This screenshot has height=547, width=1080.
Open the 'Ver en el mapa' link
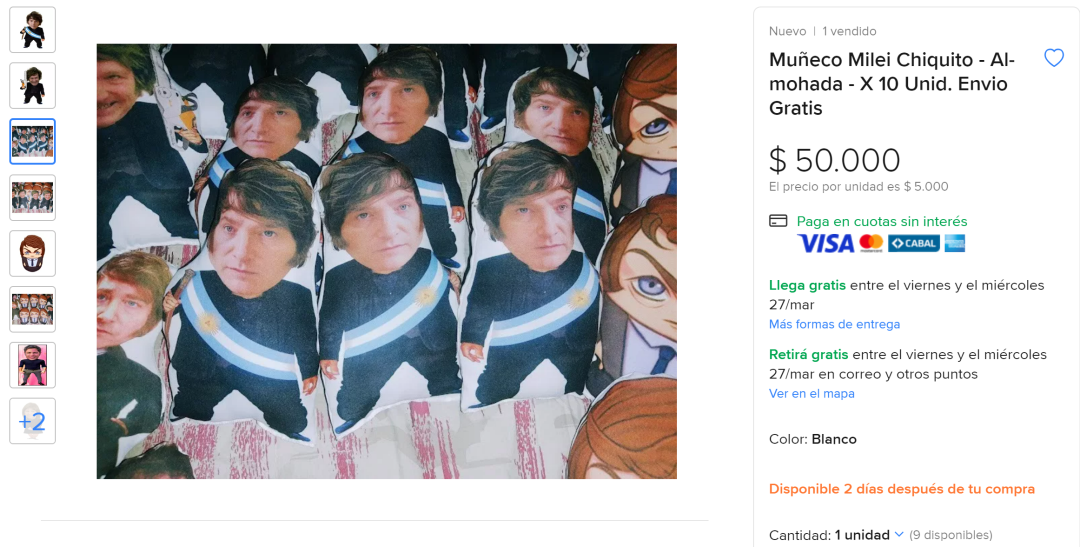click(x=811, y=393)
